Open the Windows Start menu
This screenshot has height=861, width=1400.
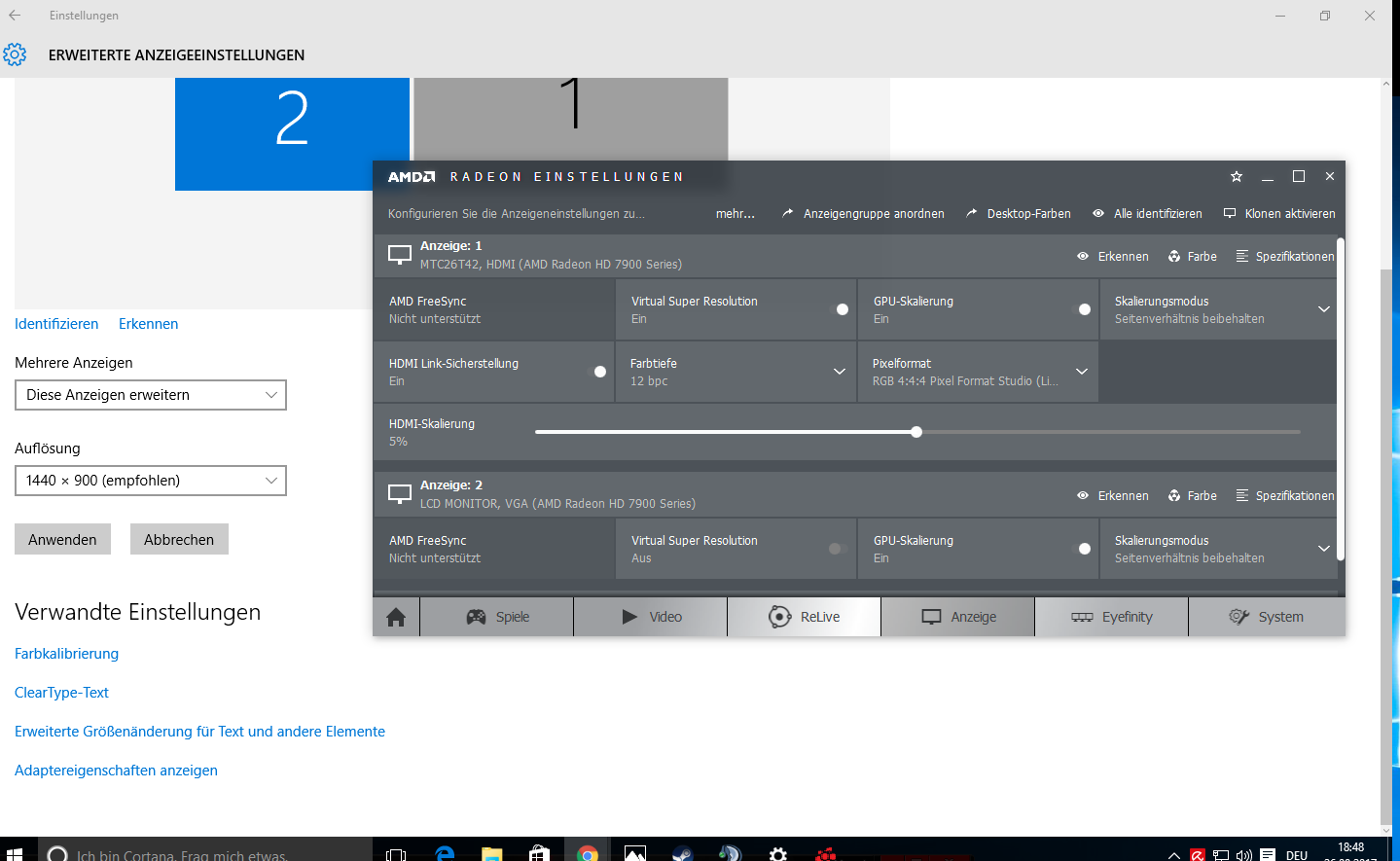[x=15, y=854]
